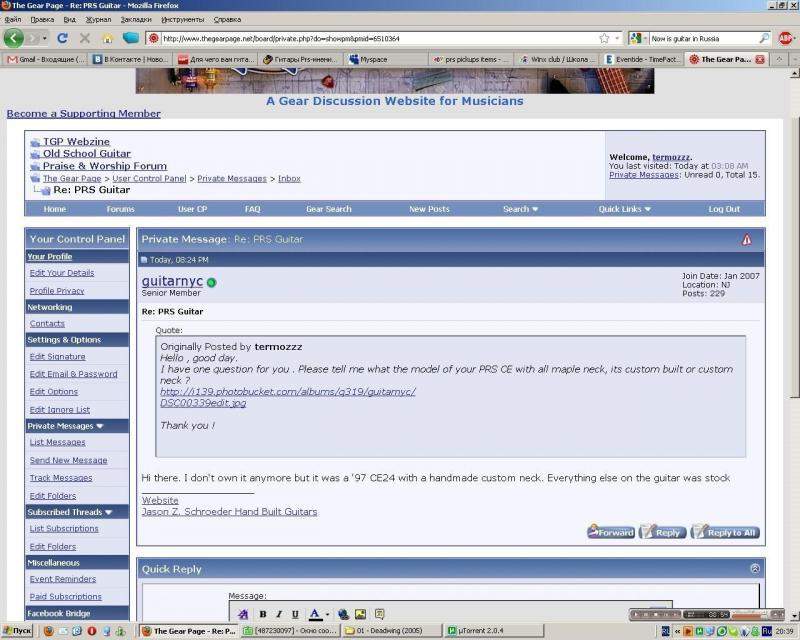
Task: Open the new tab button
Action: [779, 59]
